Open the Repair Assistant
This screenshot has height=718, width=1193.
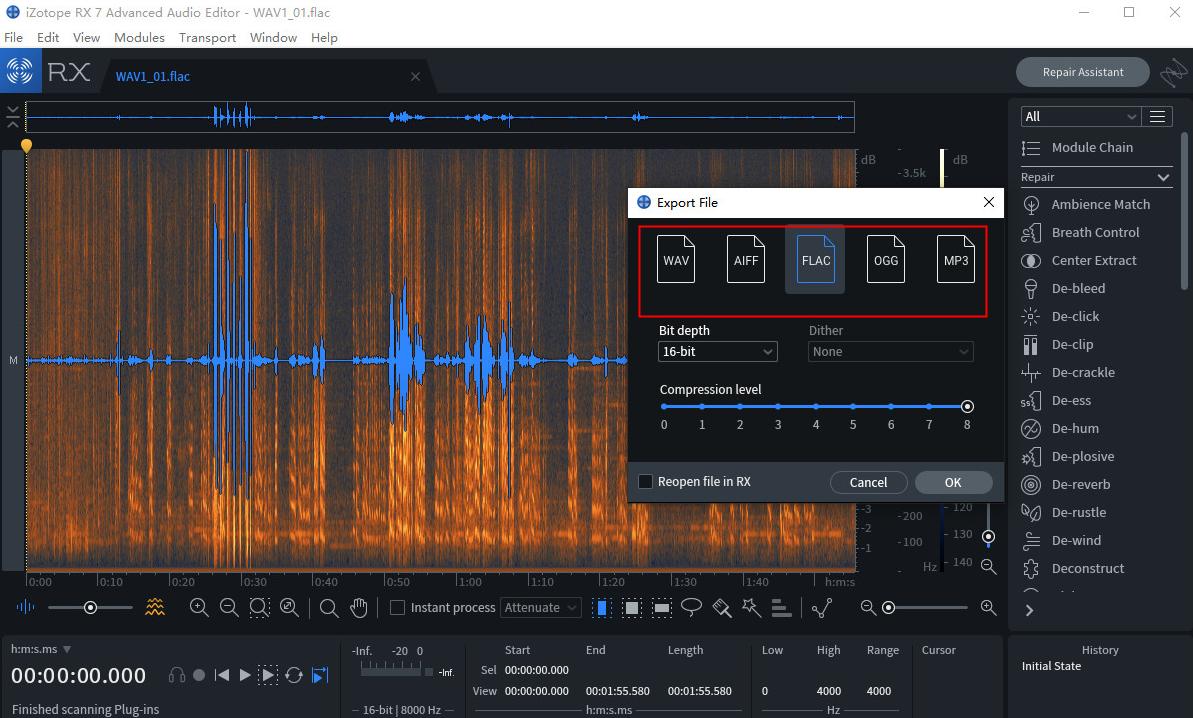[x=1082, y=72]
